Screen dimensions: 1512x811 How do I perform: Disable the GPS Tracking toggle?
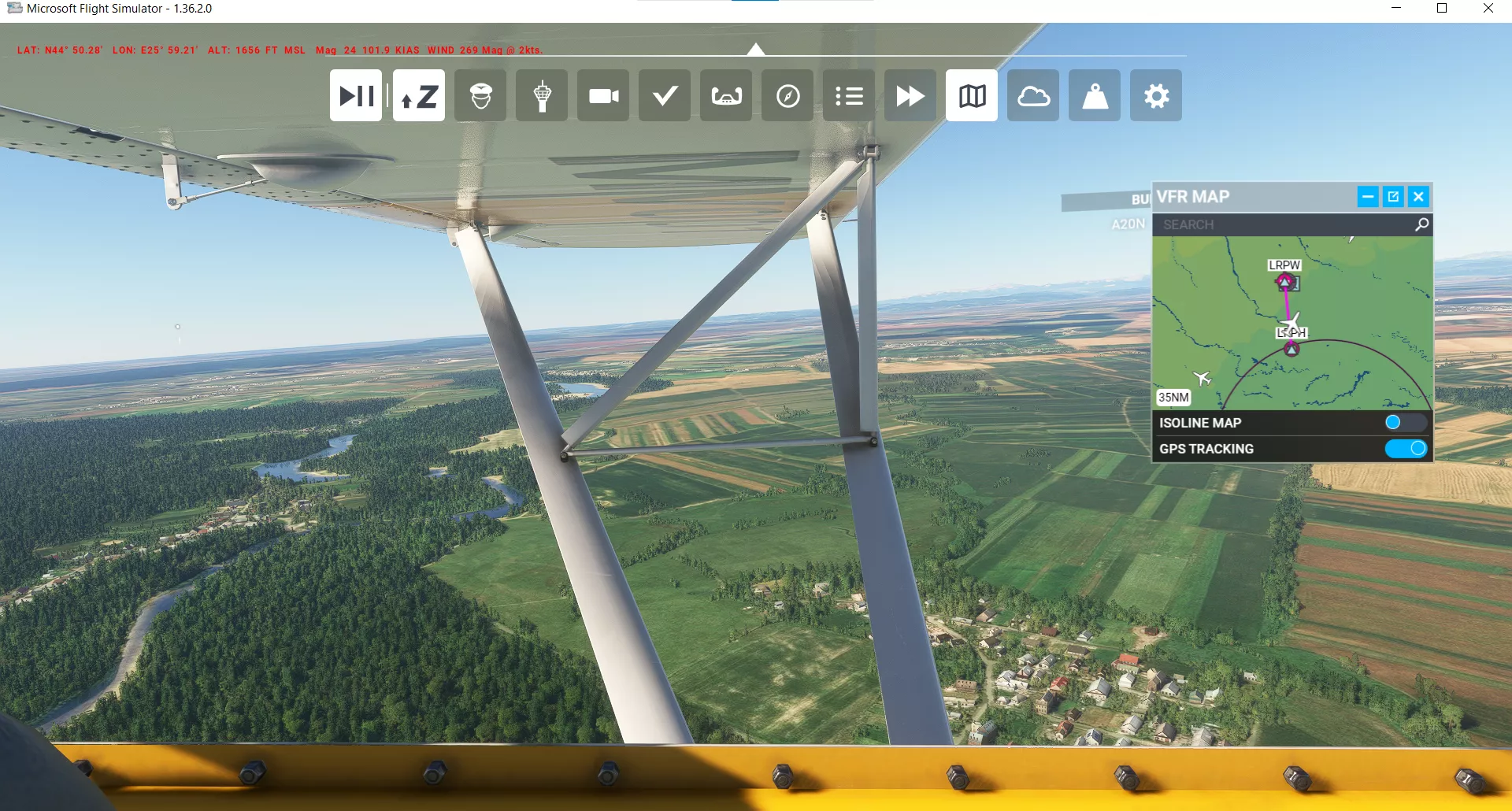click(1406, 449)
